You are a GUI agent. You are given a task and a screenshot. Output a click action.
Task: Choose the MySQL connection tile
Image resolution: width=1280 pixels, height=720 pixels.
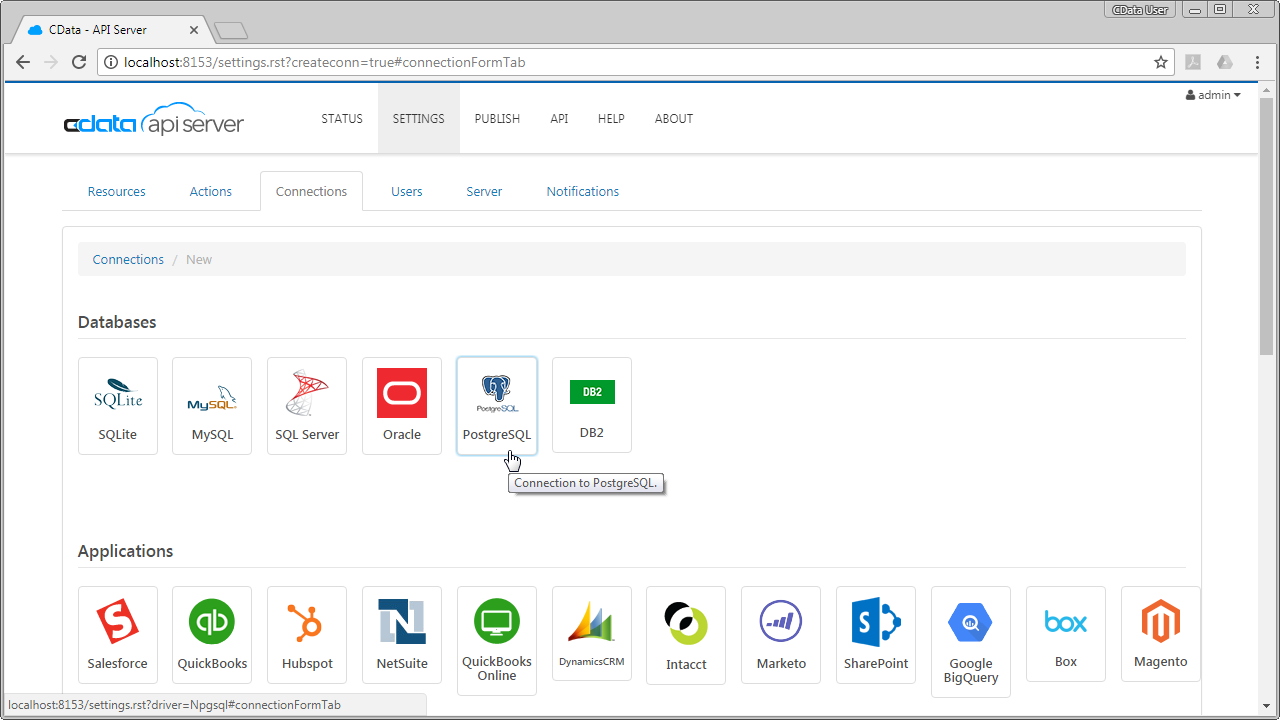212,406
